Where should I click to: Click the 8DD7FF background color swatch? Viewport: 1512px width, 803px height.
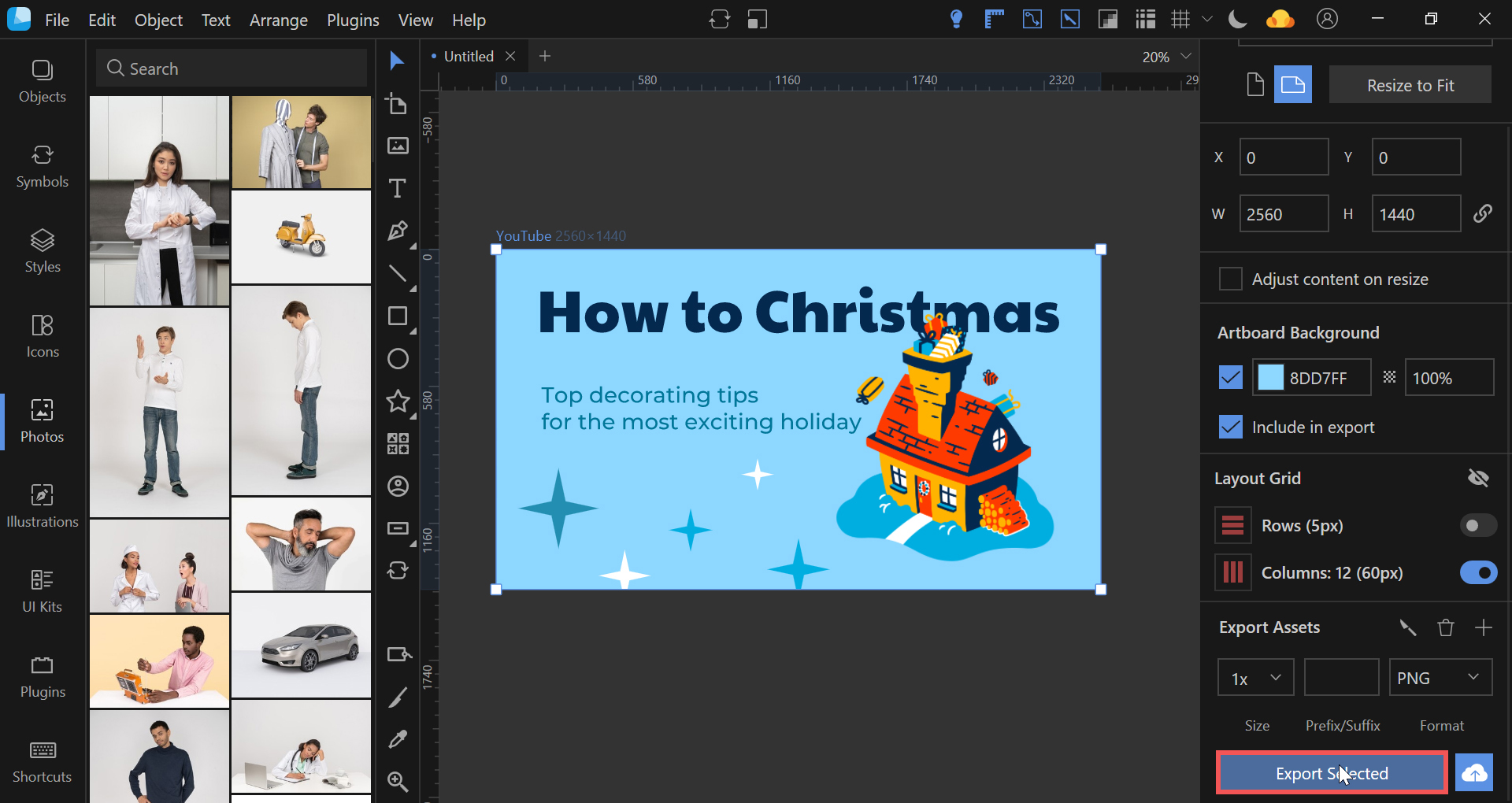pyautogui.click(x=1270, y=378)
